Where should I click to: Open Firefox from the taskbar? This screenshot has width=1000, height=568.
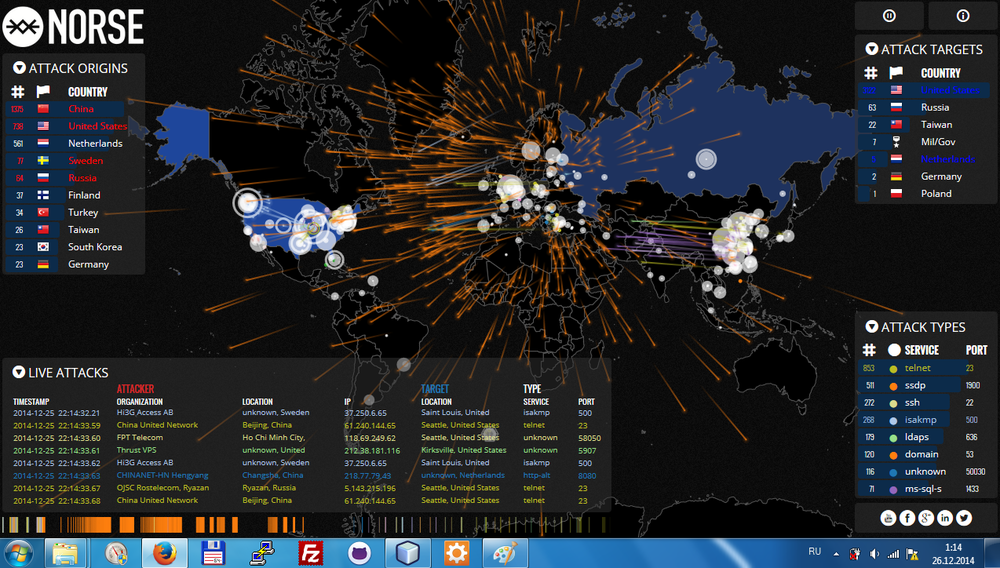[164, 553]
